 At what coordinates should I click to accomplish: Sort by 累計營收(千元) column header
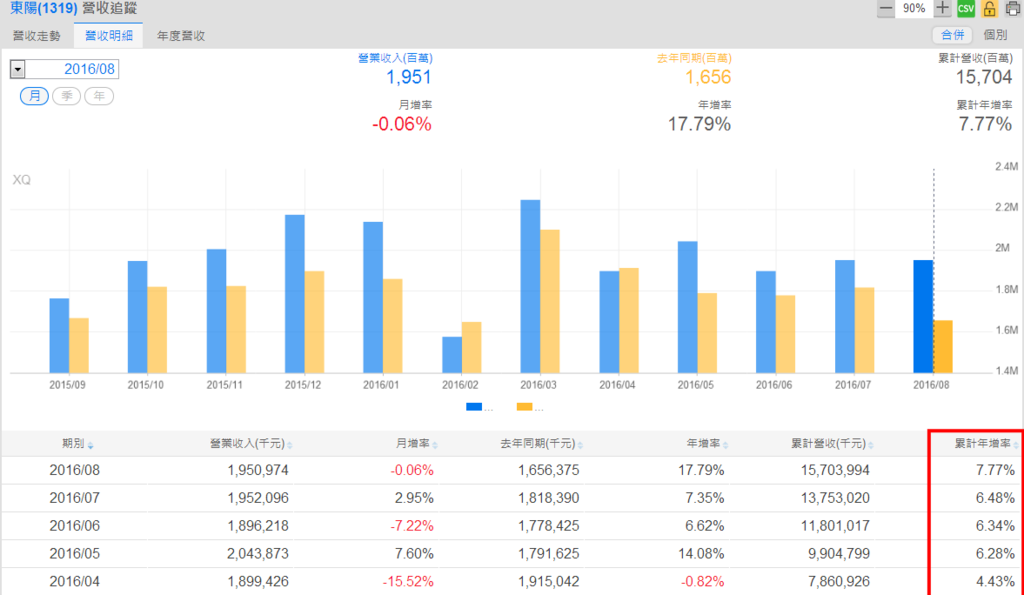pos(832,444)
